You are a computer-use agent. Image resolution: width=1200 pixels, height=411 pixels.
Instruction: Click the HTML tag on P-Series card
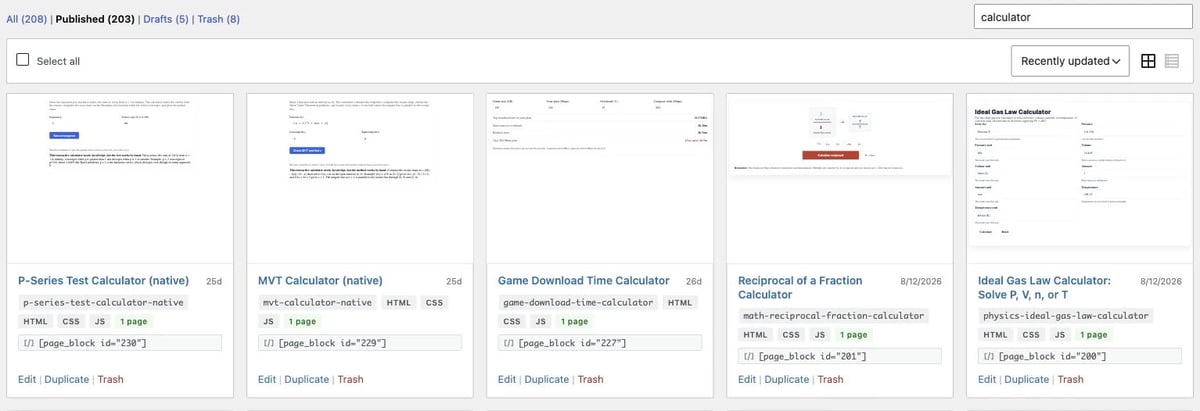coord(36,321)
